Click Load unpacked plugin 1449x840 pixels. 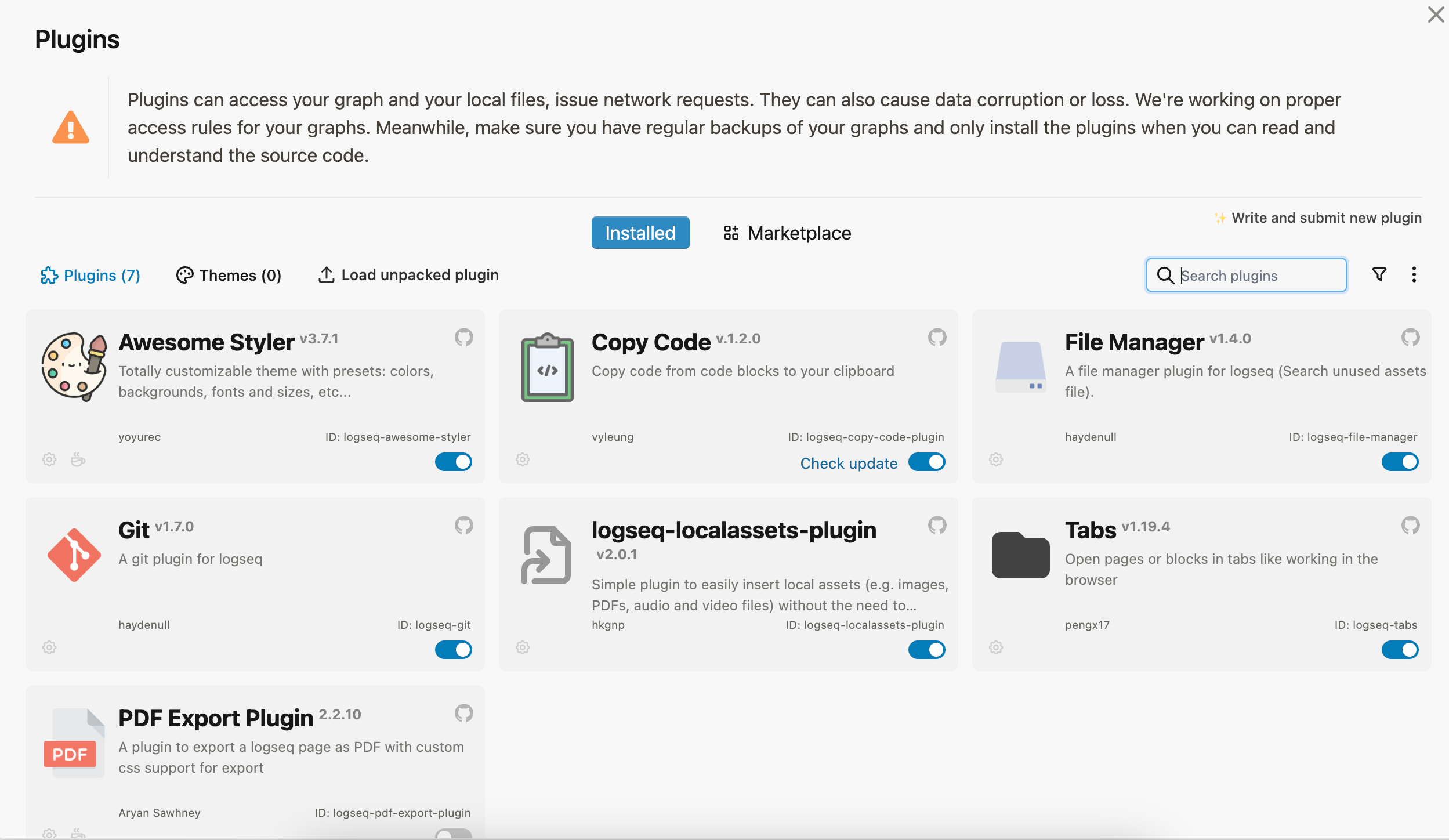pos(409,275)
